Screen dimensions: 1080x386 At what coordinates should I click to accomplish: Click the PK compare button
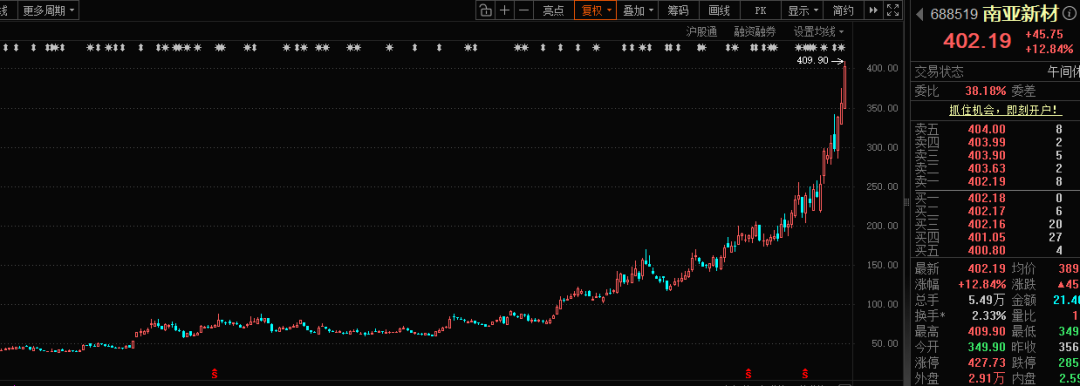(760, 10)
